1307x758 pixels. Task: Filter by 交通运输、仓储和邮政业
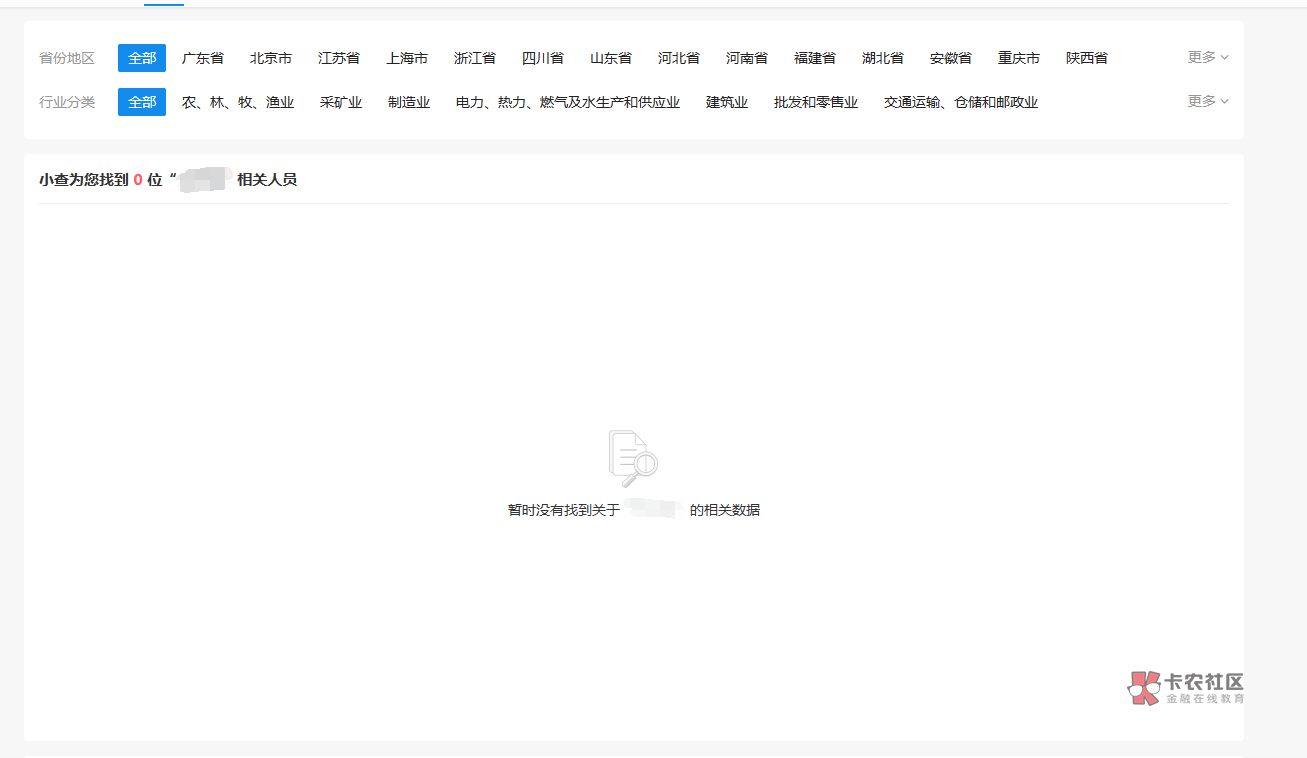(x=961, y=102)
